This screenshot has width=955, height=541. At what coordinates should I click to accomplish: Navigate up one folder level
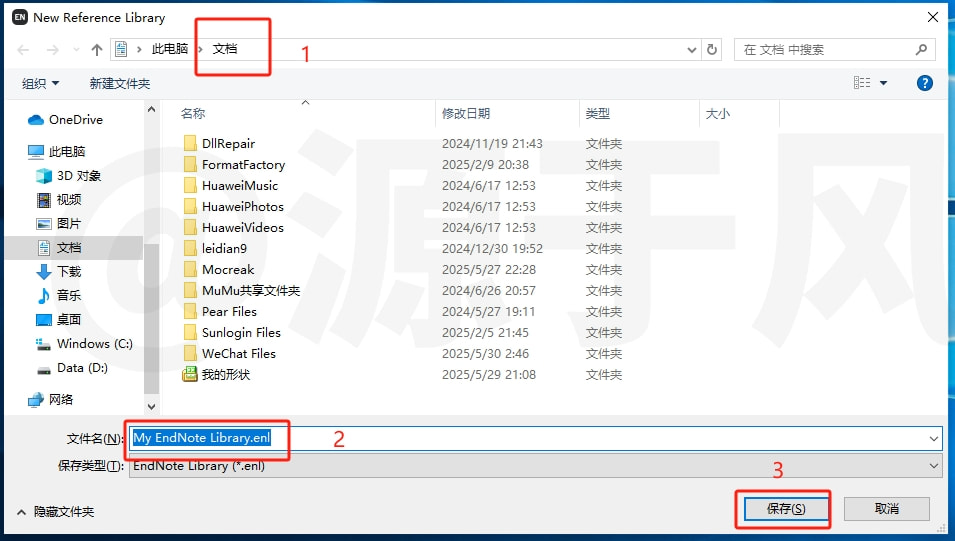[97, 50]
